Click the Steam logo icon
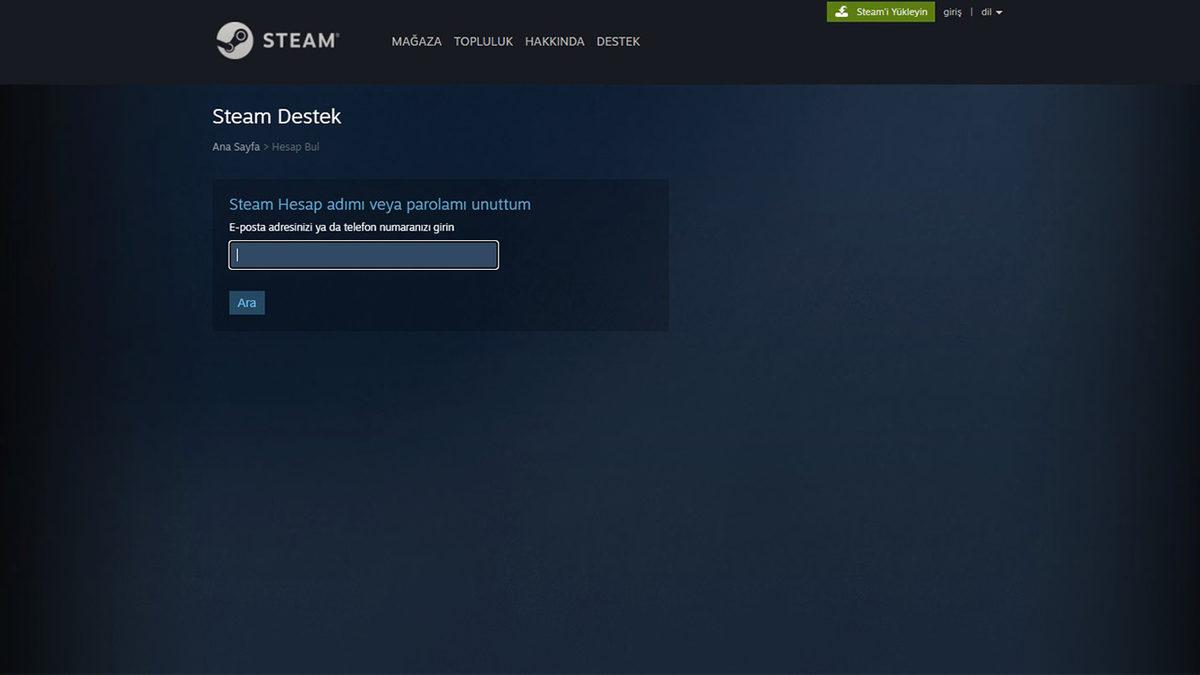Image resolution: width=1200 pixels, height=675 pixels. [x=234, y=40]
